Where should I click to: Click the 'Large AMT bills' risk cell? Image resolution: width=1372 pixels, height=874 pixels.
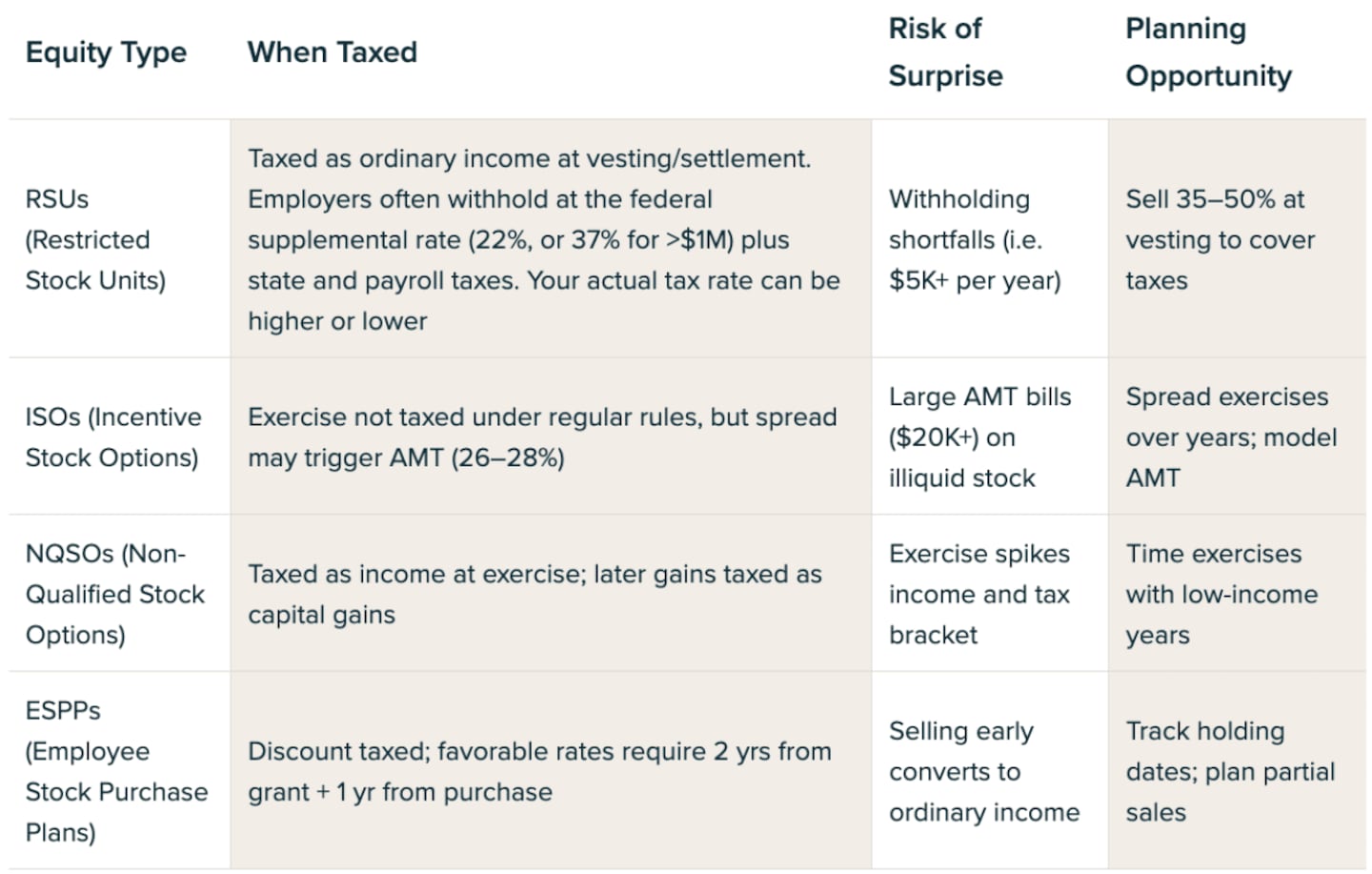pos(979,437)
